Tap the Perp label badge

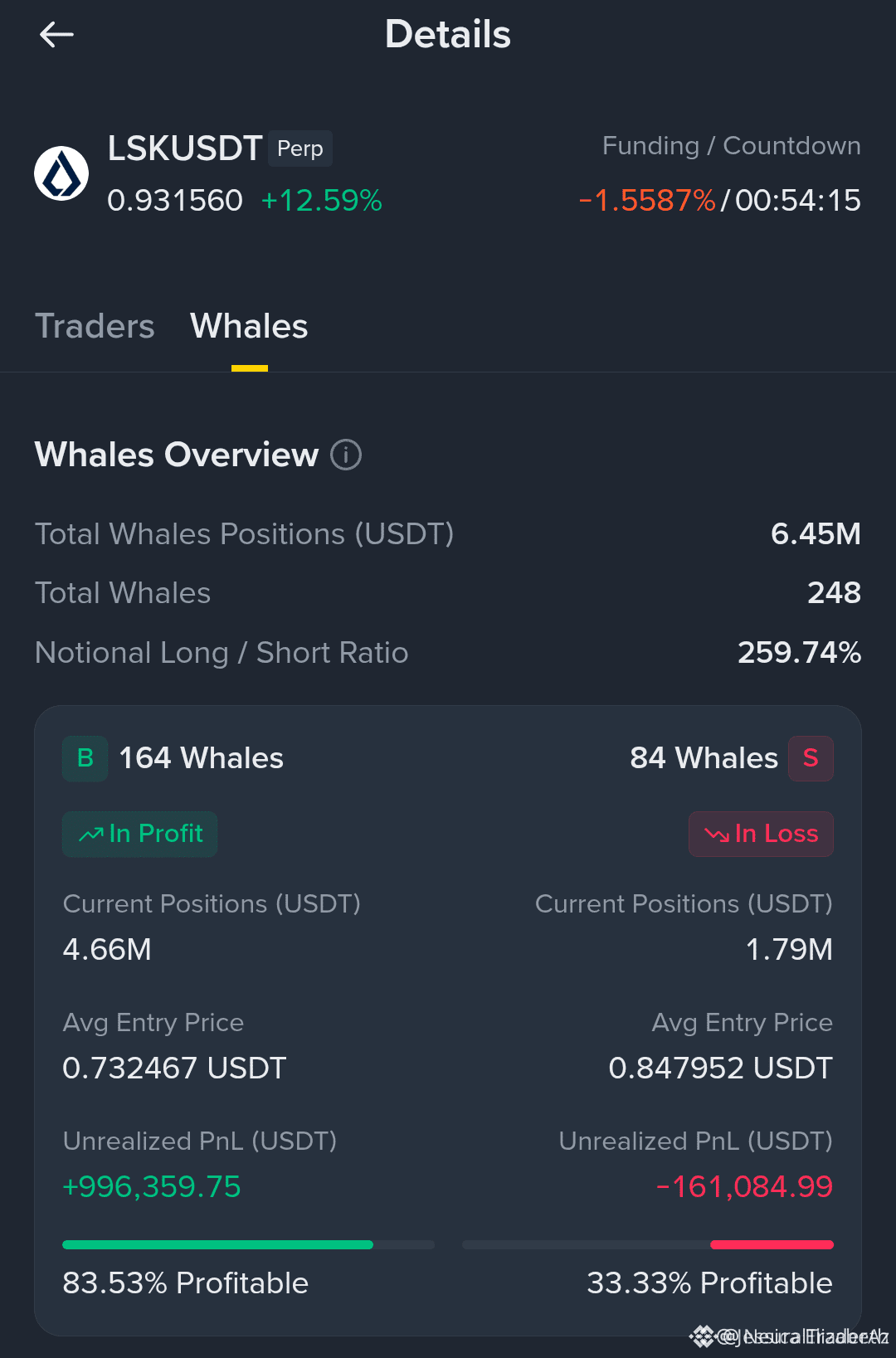tap(300, 148)
